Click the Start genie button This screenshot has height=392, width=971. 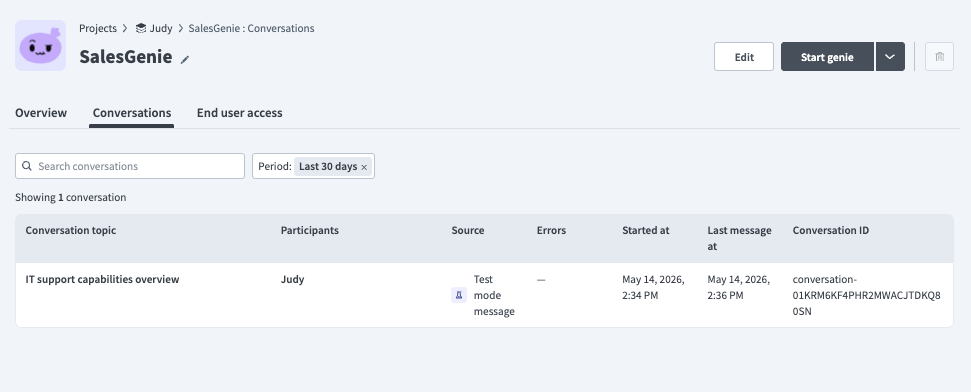click(x=827, y=57)
